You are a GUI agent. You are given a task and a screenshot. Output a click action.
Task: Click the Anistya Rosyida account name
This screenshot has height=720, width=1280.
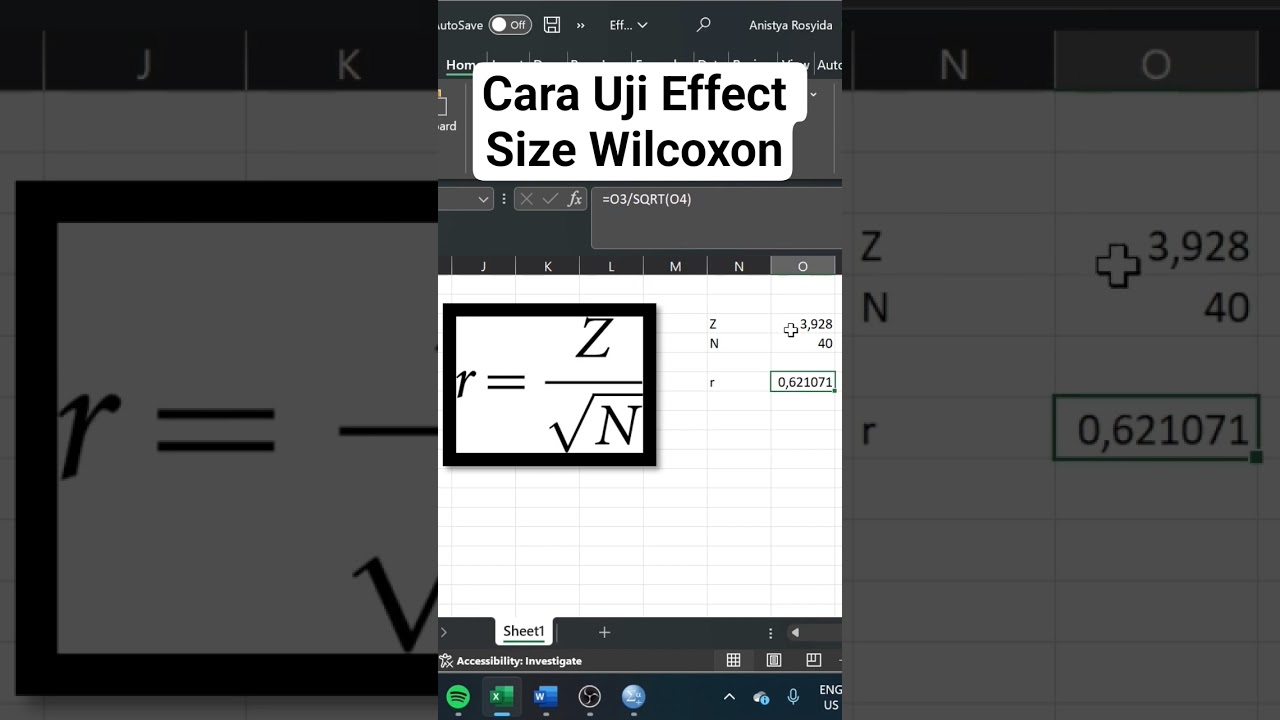(791, 25)
